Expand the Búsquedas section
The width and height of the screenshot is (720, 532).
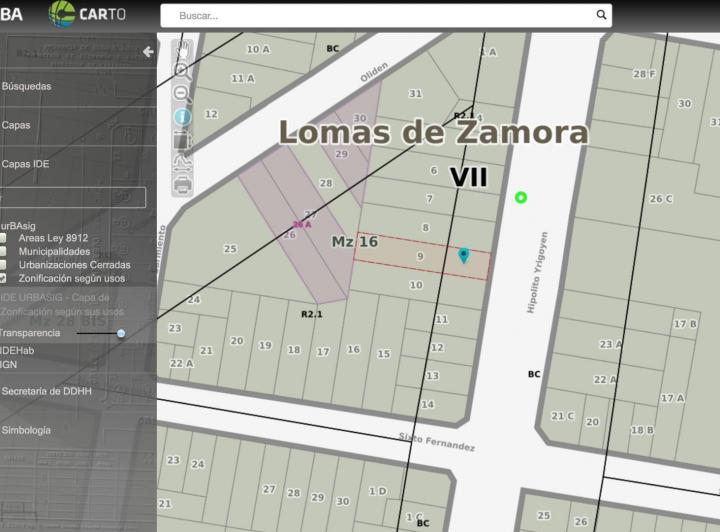(x=26, y=86)
